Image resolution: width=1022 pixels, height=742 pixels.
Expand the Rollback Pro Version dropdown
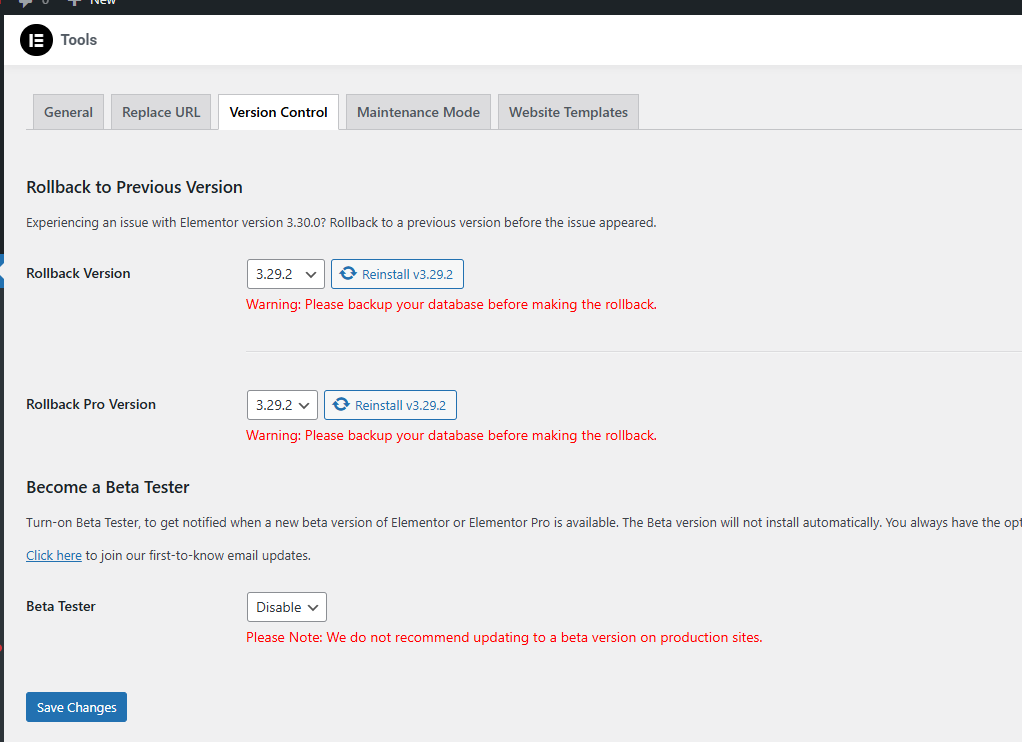[282, 405]
